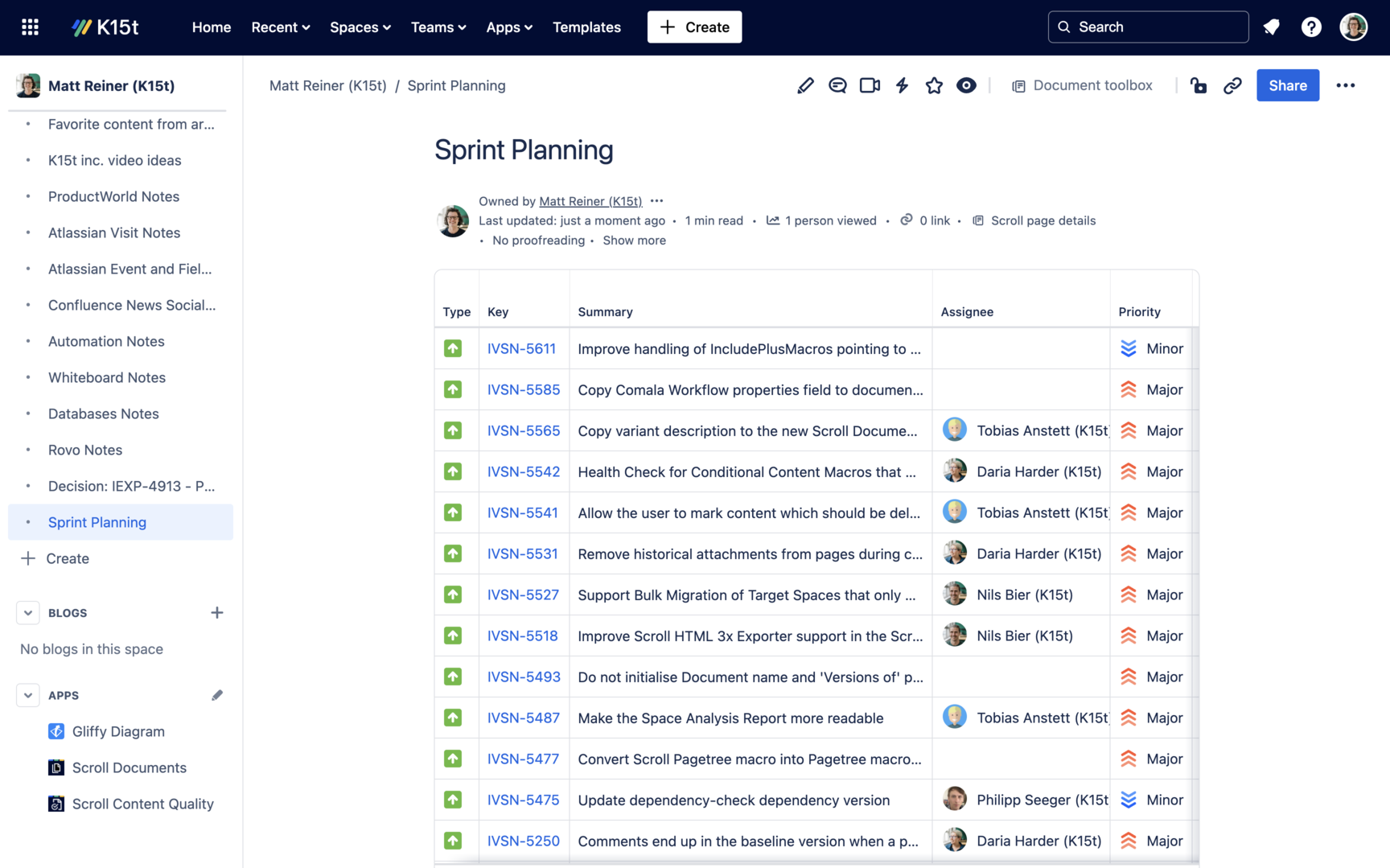The height and width of the screenshot is (868, 1390).
Task: Go to Home in the navigation bar
Action: [x=211, y=27]
